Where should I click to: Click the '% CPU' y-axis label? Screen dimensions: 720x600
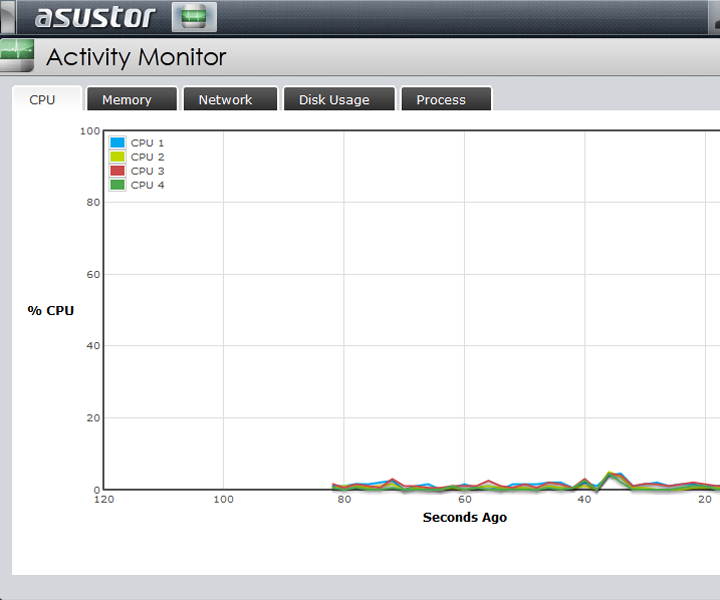[x=50, y=310]
